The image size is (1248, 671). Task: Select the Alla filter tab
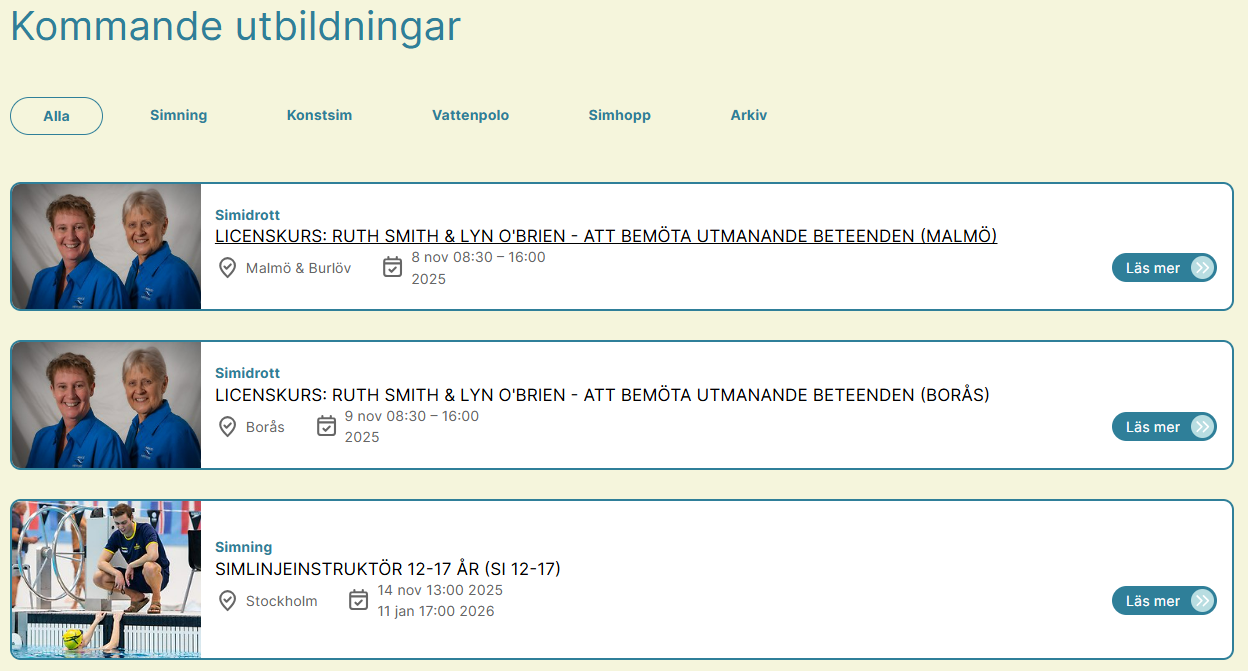point(56,116)
